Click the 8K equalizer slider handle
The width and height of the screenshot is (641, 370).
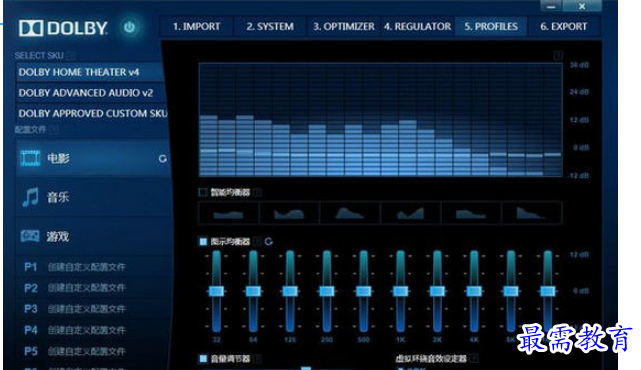[511, 291]
